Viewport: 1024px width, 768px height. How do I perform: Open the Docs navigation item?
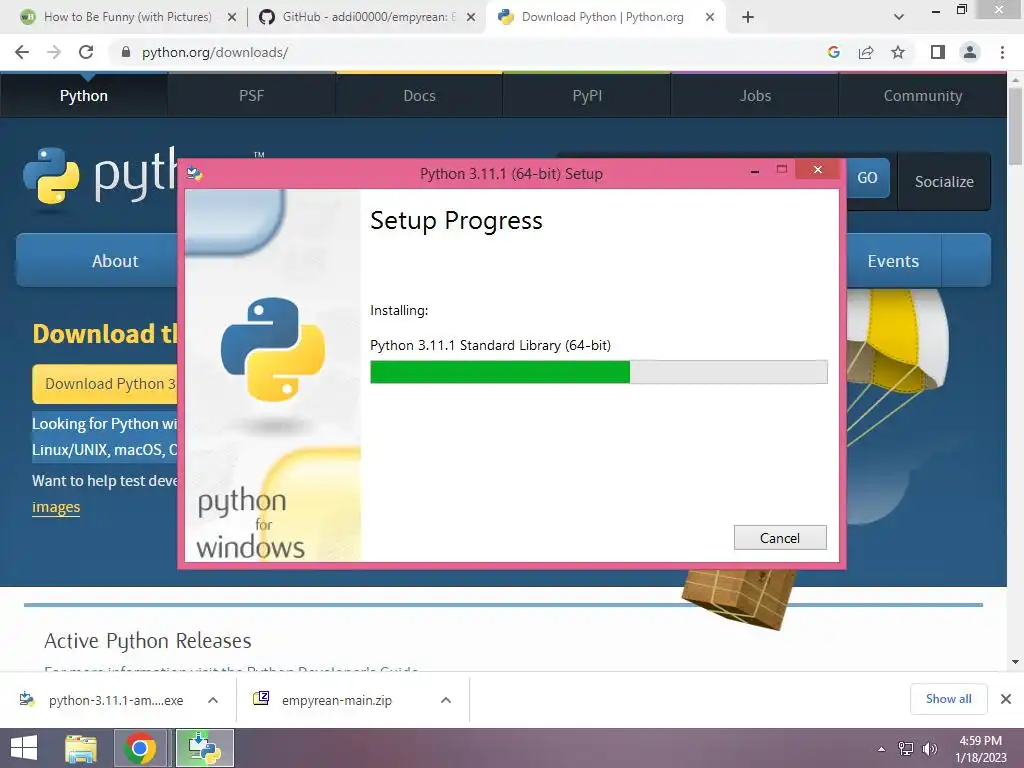tap(419, 96)
